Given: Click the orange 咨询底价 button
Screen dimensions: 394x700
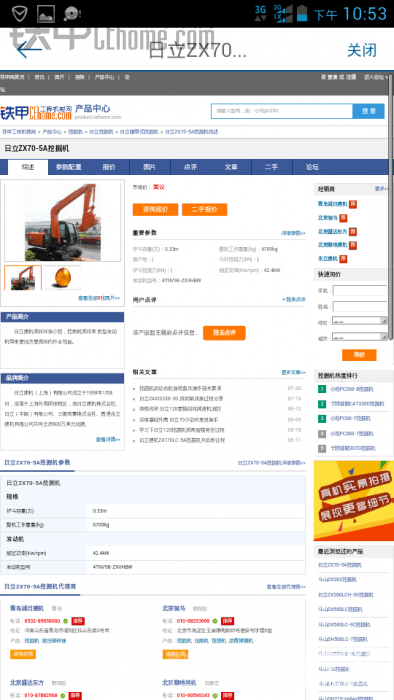Looking at the screenshot, I should point(155,209).
